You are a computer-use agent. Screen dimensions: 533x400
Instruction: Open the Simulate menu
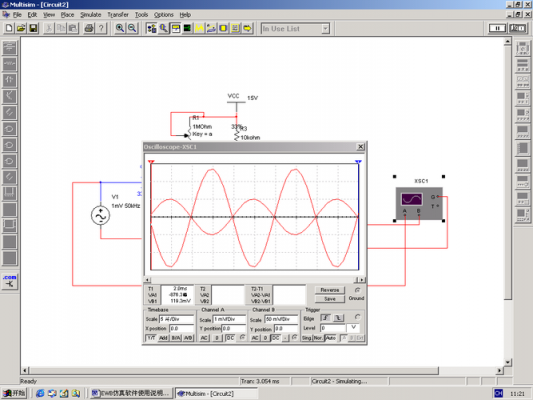pos(91,15)
